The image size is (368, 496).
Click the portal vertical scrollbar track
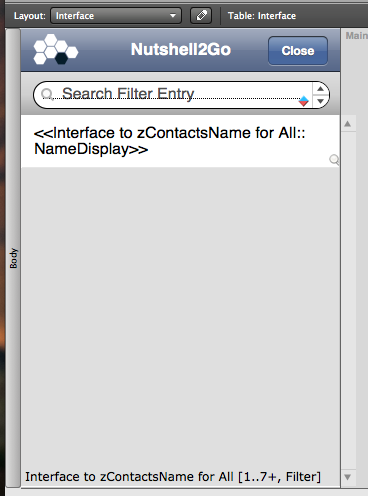(x=348, y=300)
